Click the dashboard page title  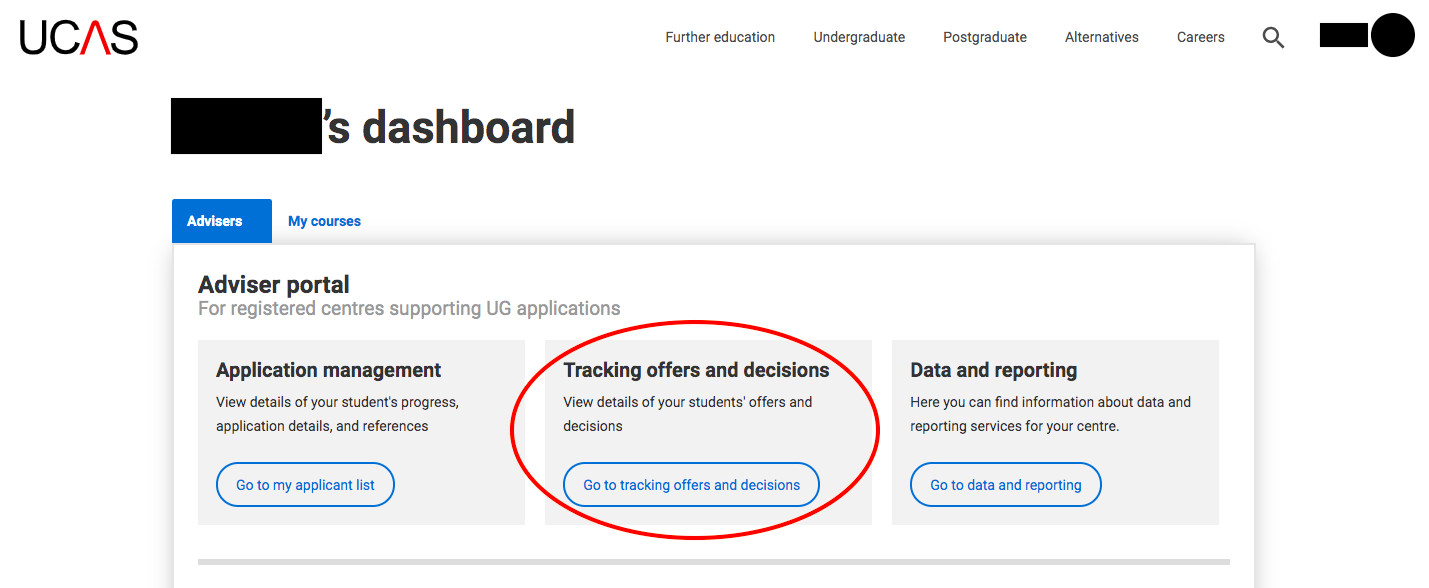tap(373, 127)
